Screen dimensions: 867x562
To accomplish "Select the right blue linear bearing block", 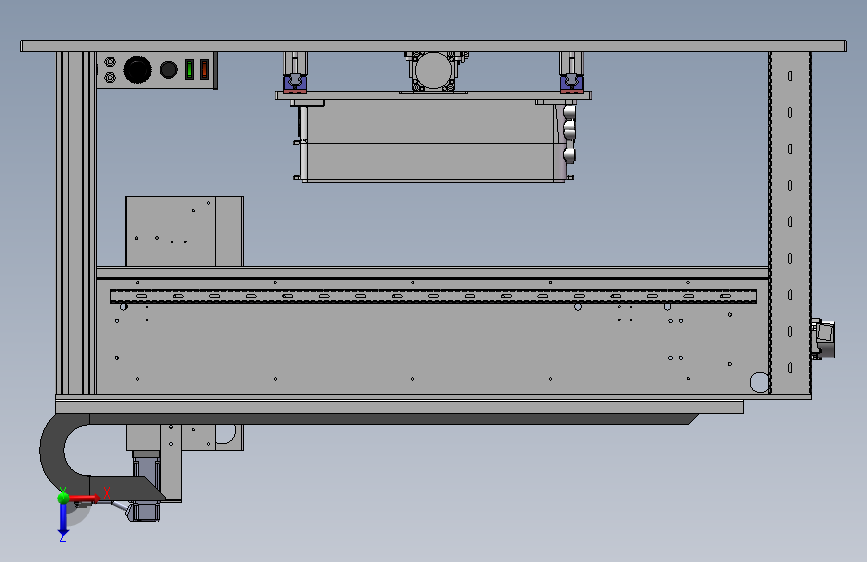I will pyautogui.click(x=571, y=84).
